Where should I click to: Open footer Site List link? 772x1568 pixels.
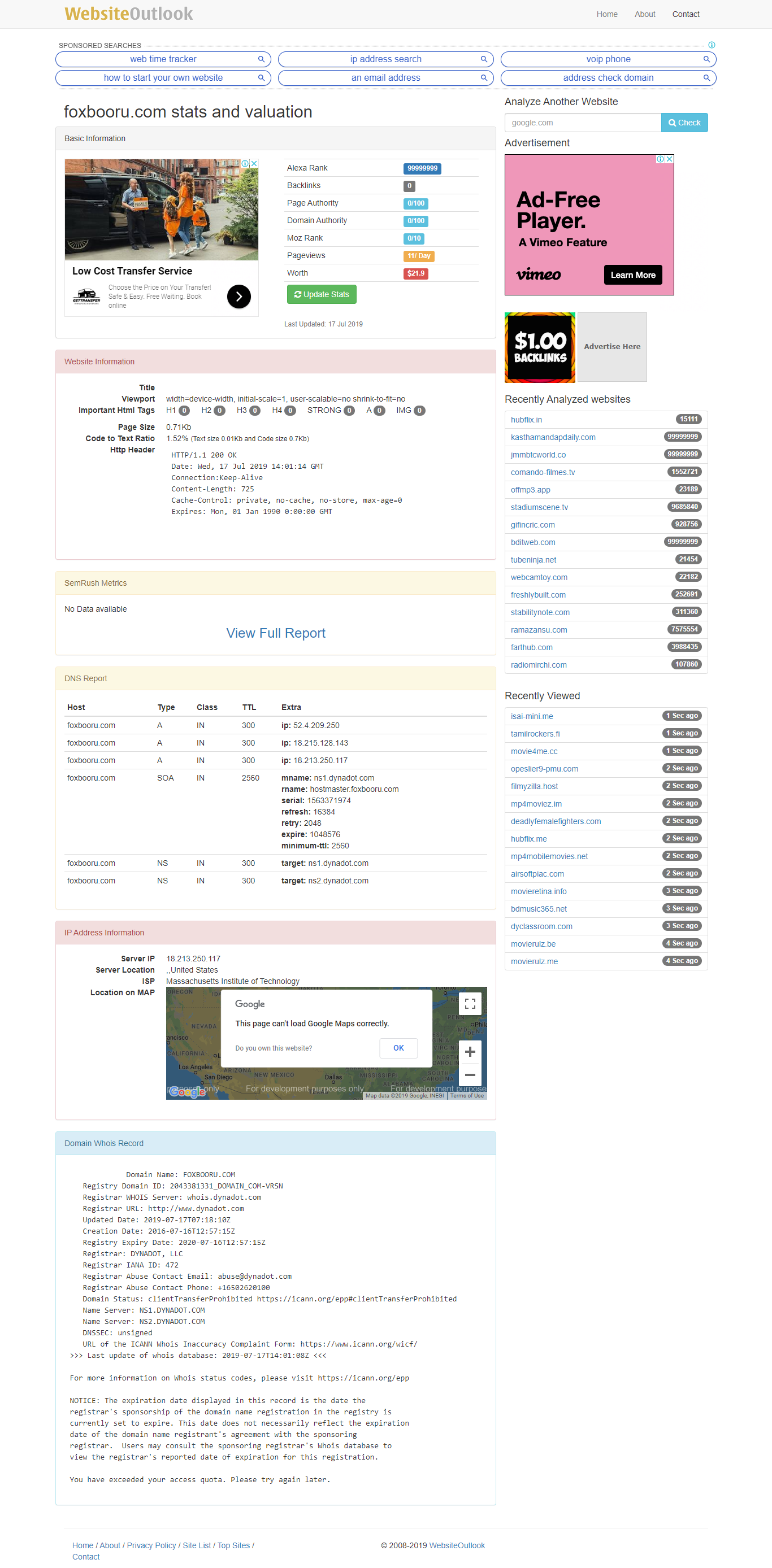[x=197, y=1545]
